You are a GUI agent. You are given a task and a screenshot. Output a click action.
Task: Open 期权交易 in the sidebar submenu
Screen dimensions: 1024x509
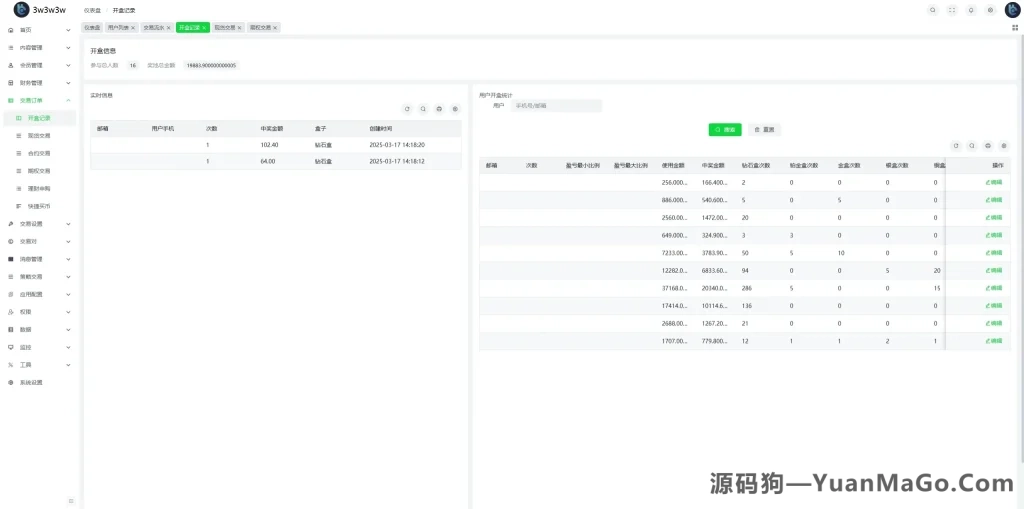click(x=39, y=171)
